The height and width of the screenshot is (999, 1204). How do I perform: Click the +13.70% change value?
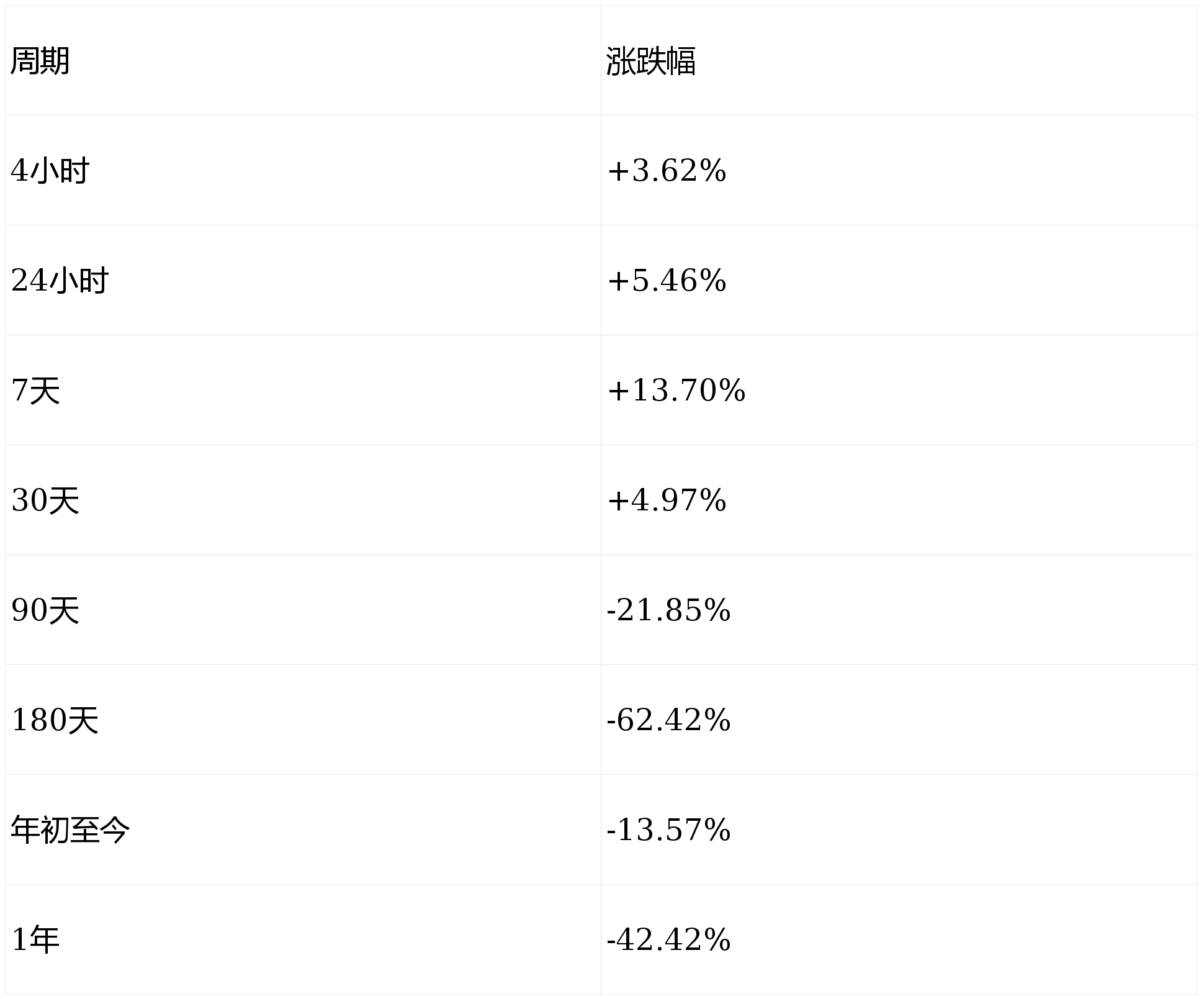click(676, 391)
